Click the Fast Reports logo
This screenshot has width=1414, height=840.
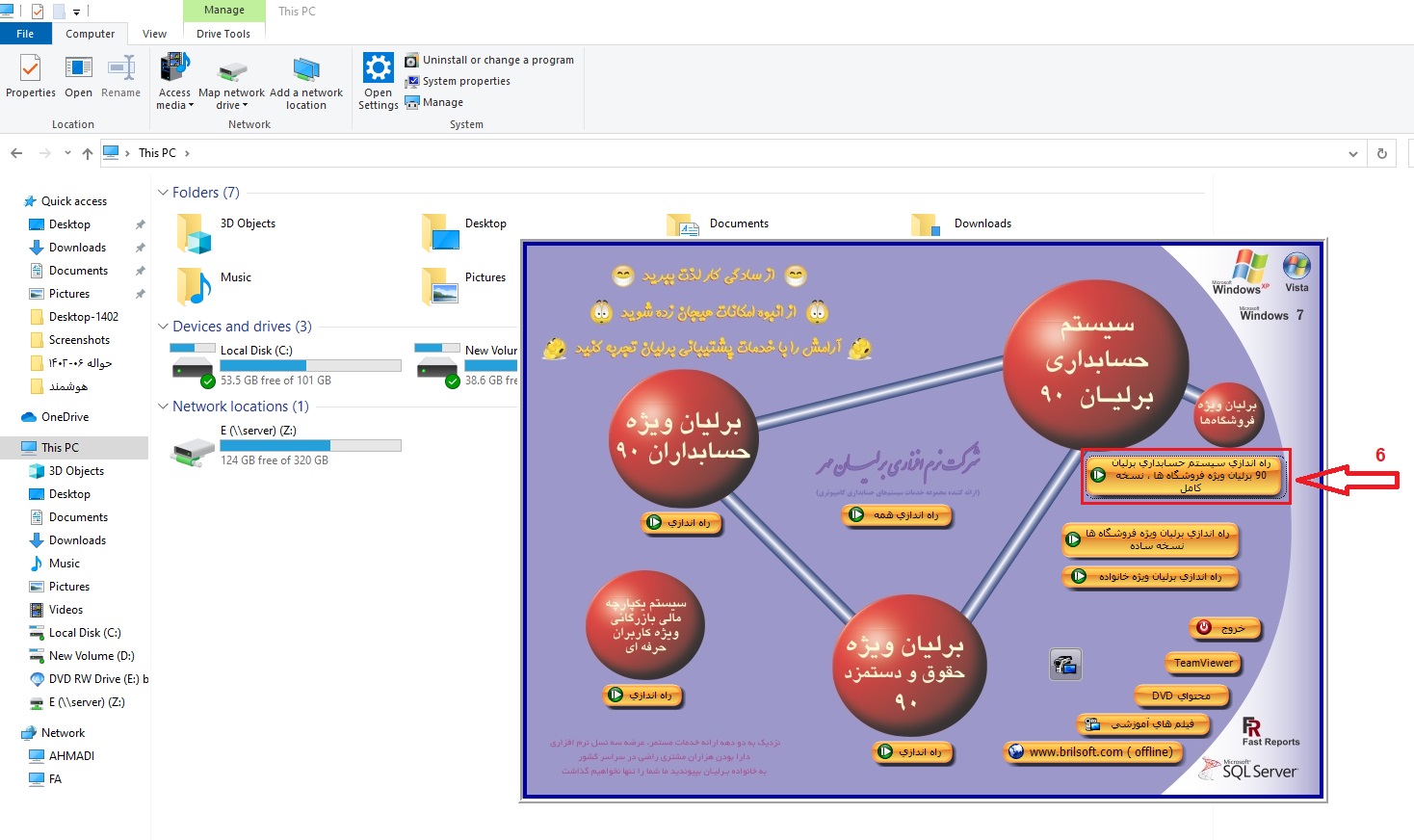pyautogui.click(x=1270, y=732)
